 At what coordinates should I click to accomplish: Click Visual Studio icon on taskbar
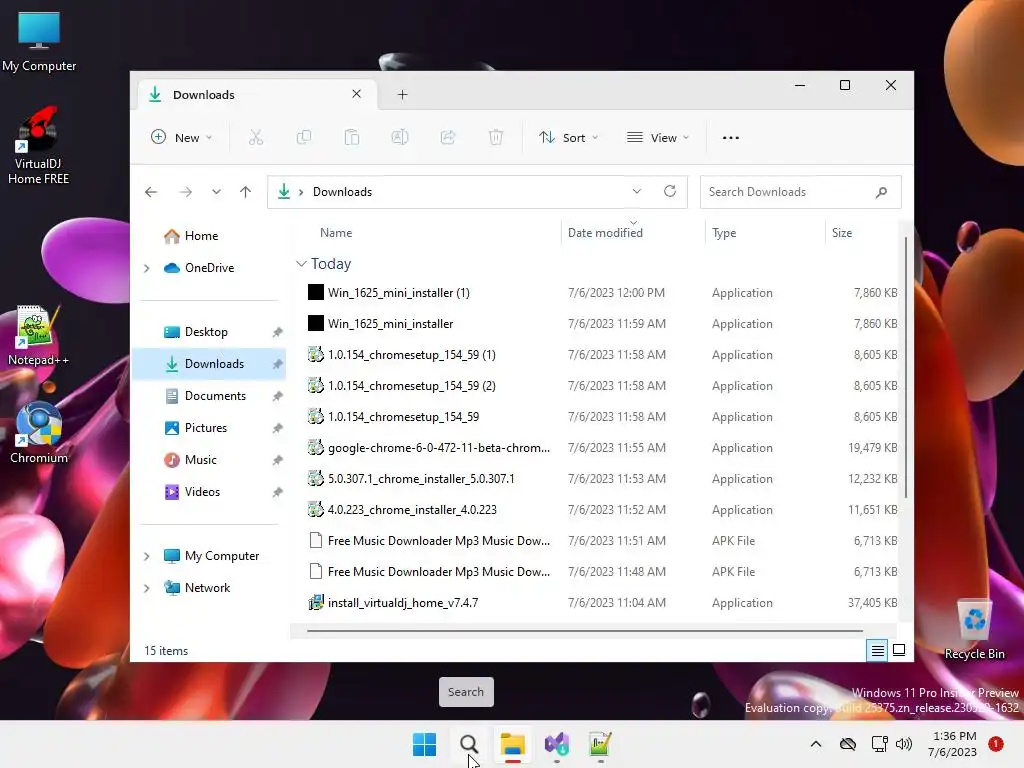(556, 744)
